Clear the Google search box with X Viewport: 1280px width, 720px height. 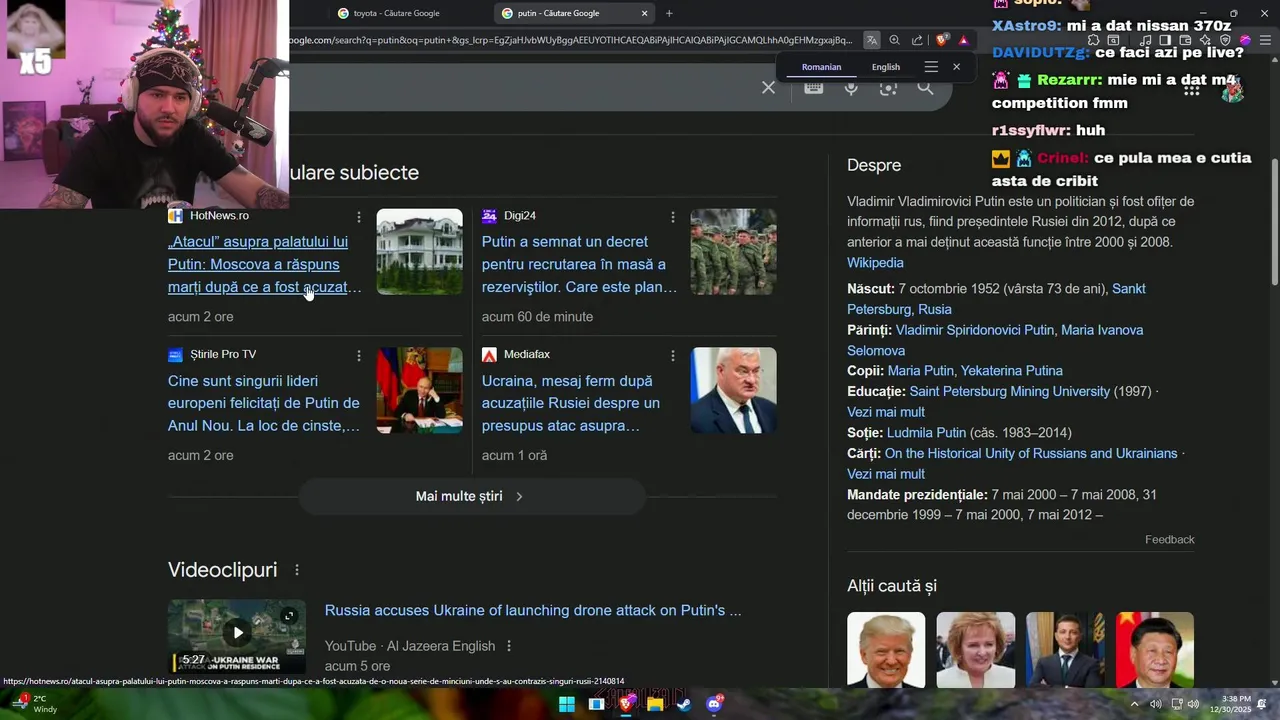[x=768, y=88]
